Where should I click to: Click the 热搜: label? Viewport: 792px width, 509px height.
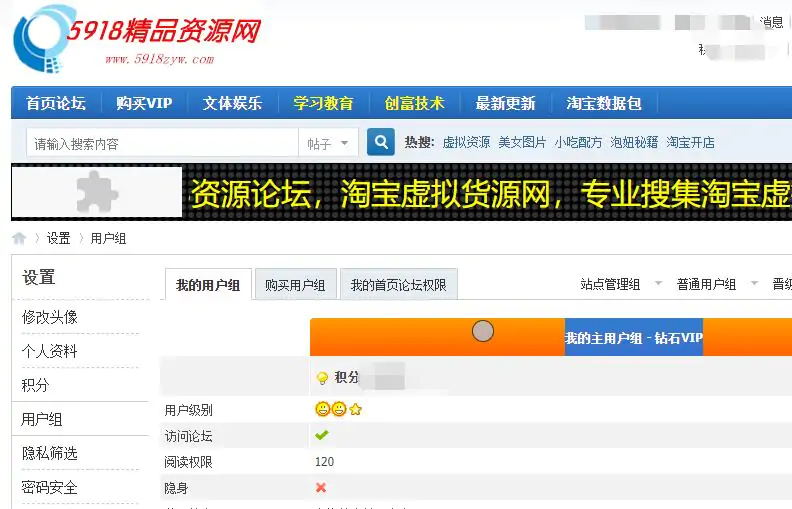click(419, 142)
